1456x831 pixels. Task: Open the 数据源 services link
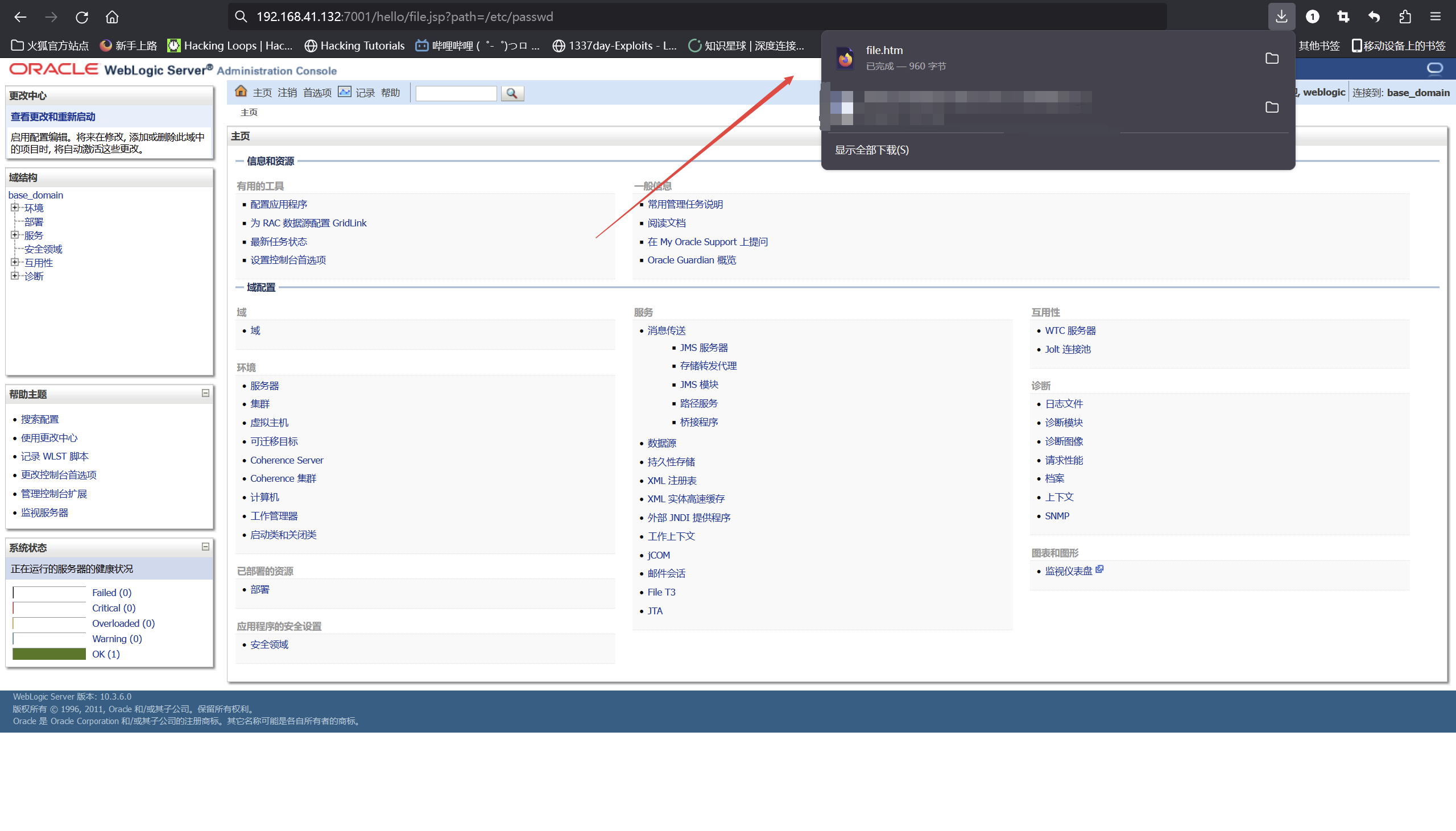pos(661,443)
